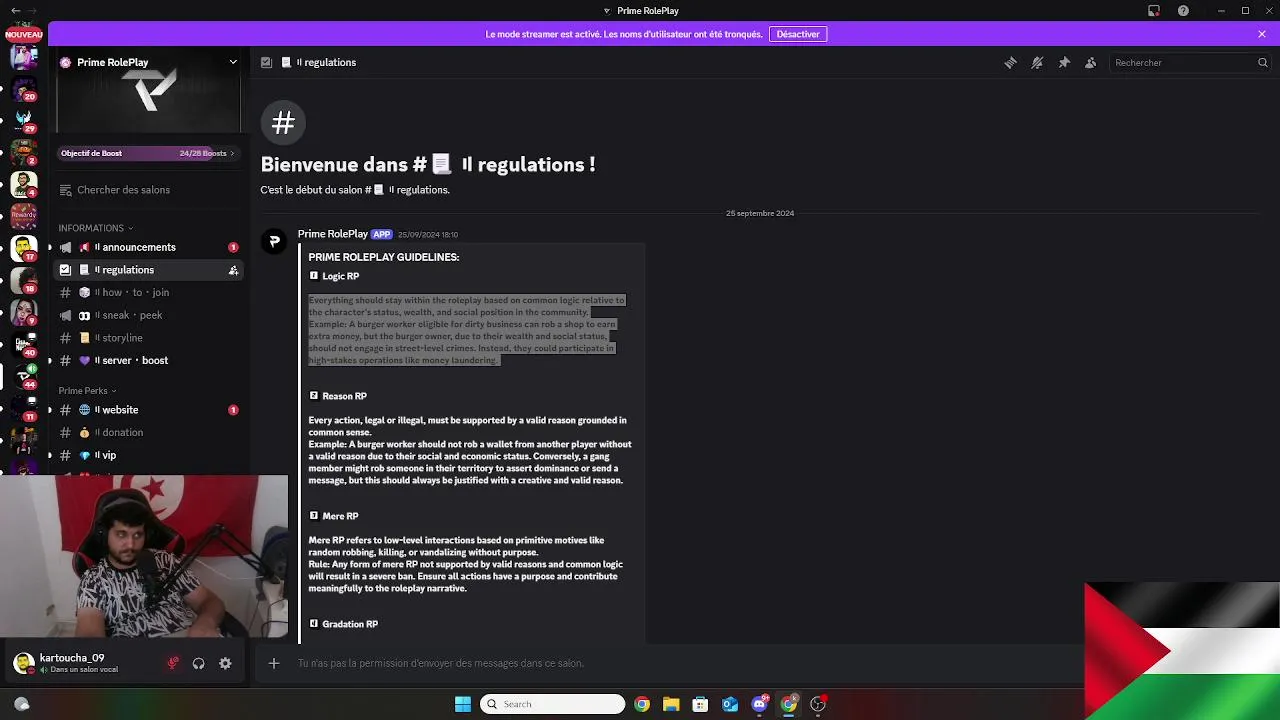
Task: Open Discord from taskbar
Action: tap(759, 704)
